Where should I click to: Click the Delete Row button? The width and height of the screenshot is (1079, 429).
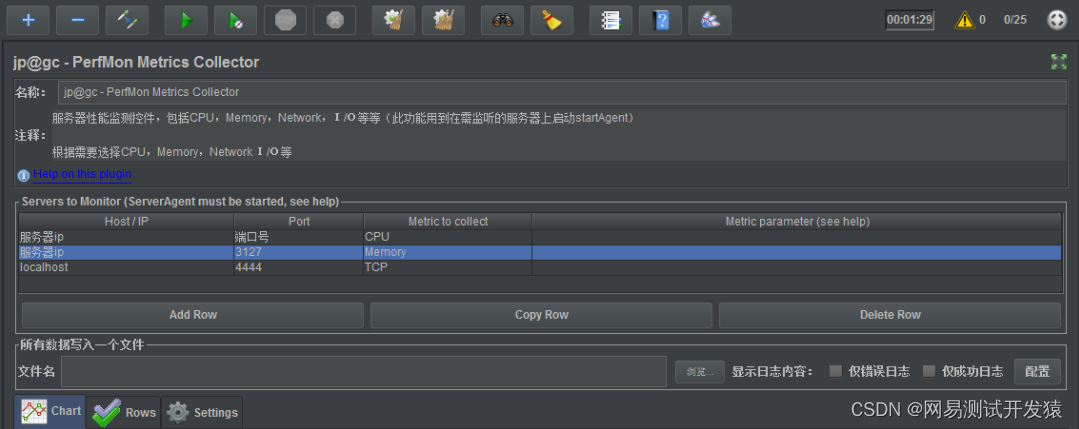tap(890, 315)
